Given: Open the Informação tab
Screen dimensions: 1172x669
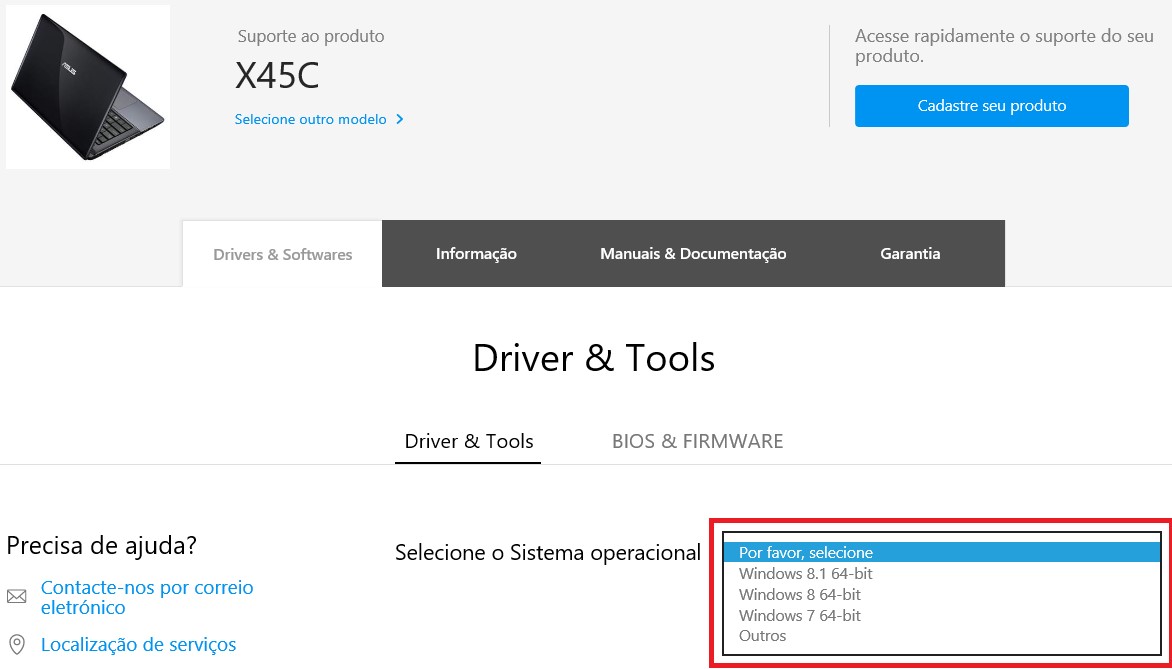Looking at the screenshot, I should [x=476, y=253].
